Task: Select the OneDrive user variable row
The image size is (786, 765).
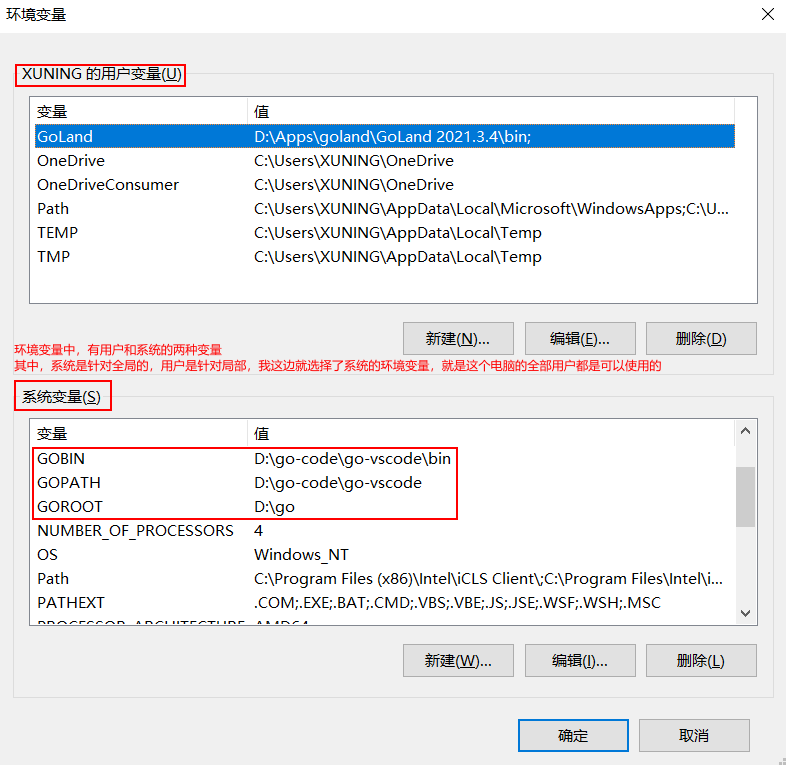Action: [x=384, y=160]
